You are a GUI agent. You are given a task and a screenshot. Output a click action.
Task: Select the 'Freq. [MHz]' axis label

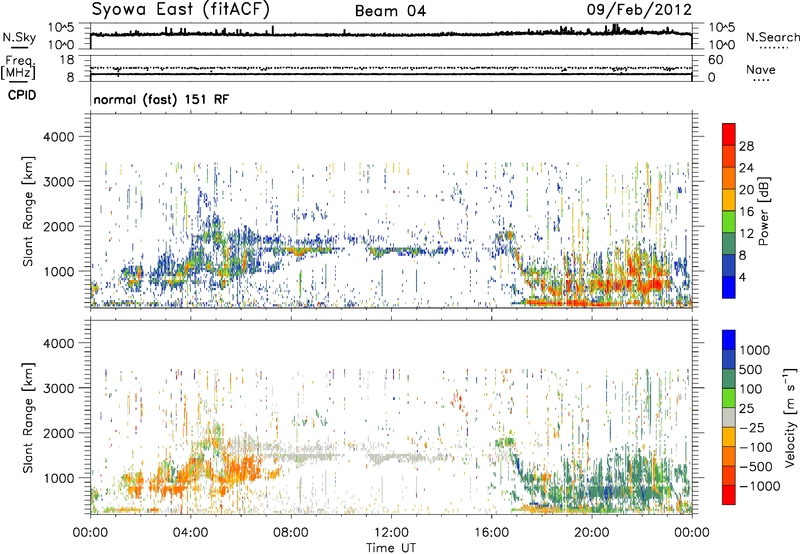pos(18,68)
